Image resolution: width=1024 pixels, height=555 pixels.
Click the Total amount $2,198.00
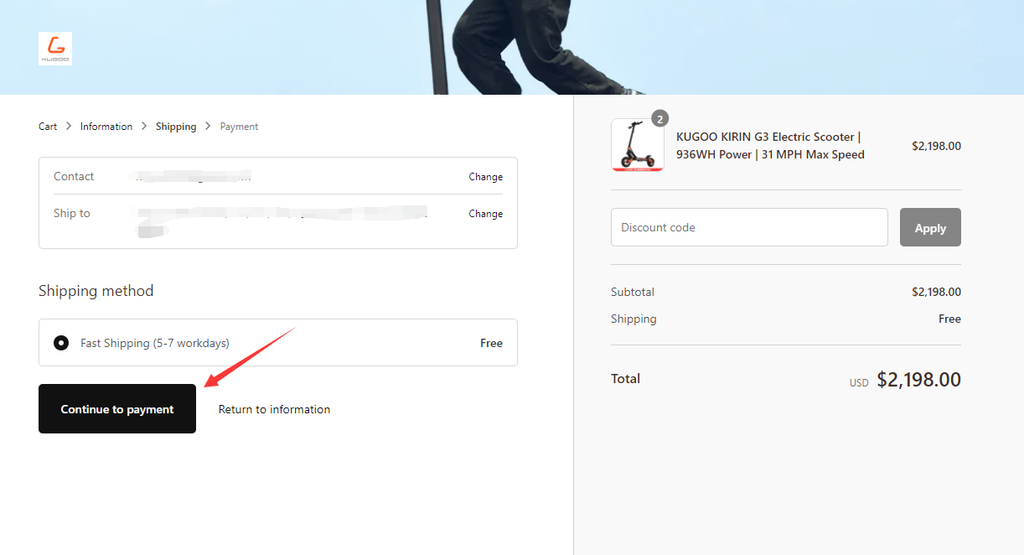918,379
